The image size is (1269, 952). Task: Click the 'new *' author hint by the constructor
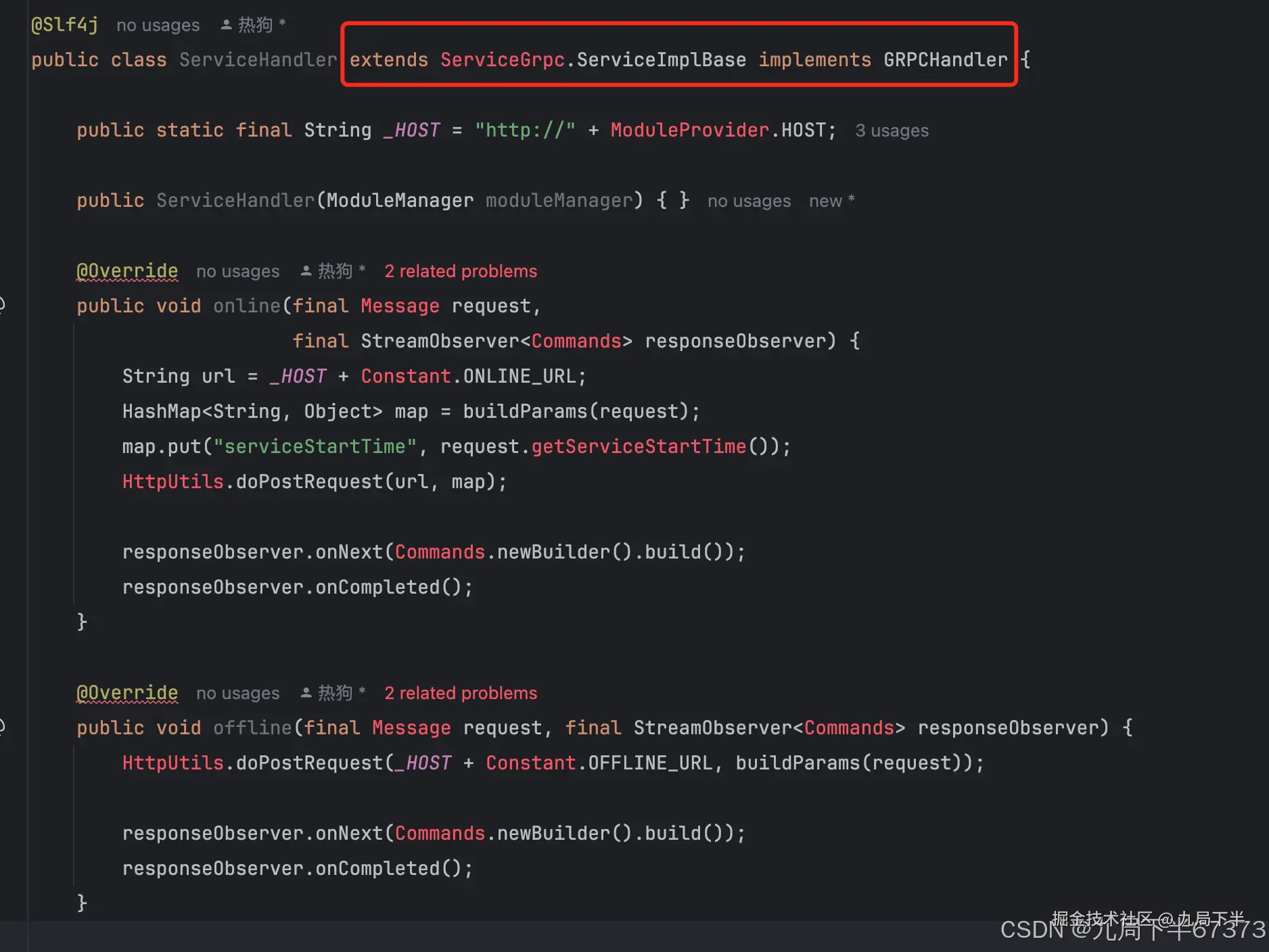[832, 201]
